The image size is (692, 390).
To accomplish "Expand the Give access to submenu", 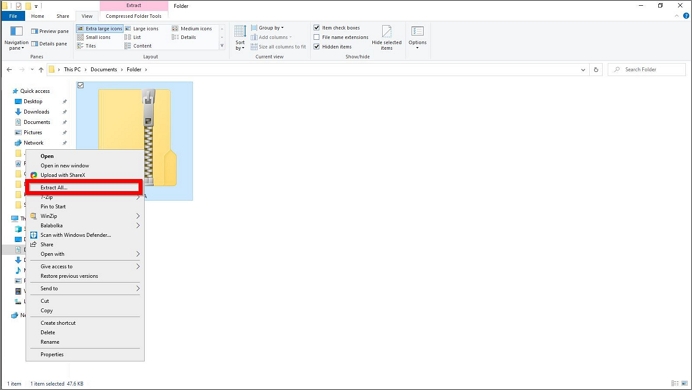I will (85, 266).
